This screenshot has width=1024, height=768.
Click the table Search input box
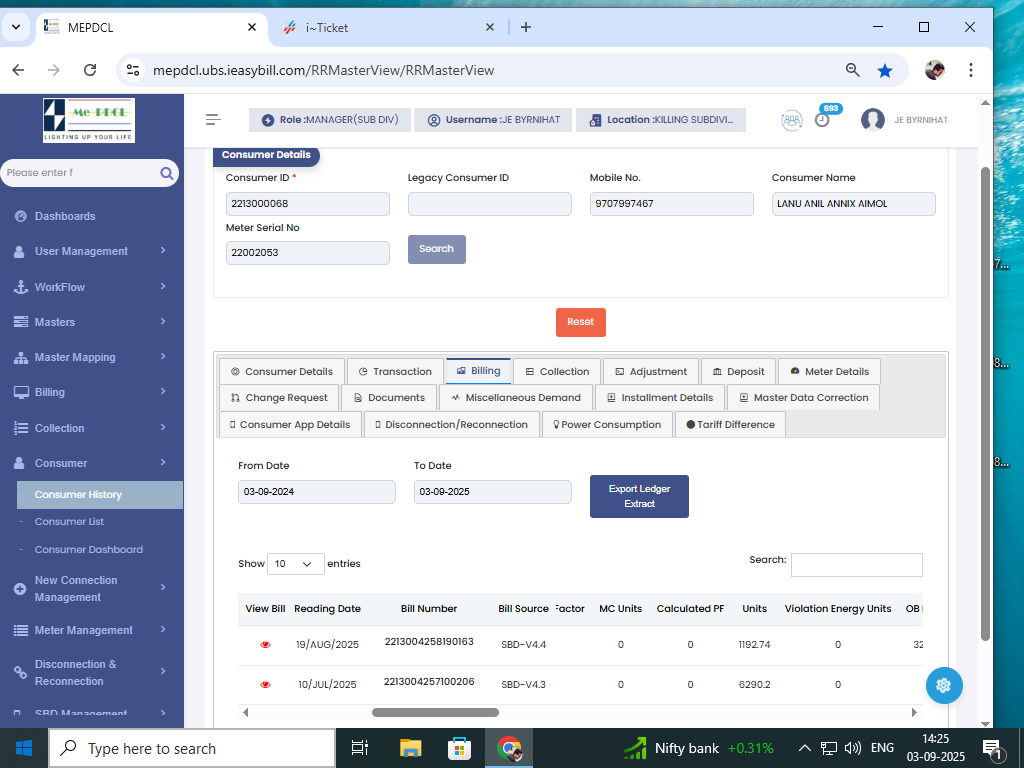(856, 565)
